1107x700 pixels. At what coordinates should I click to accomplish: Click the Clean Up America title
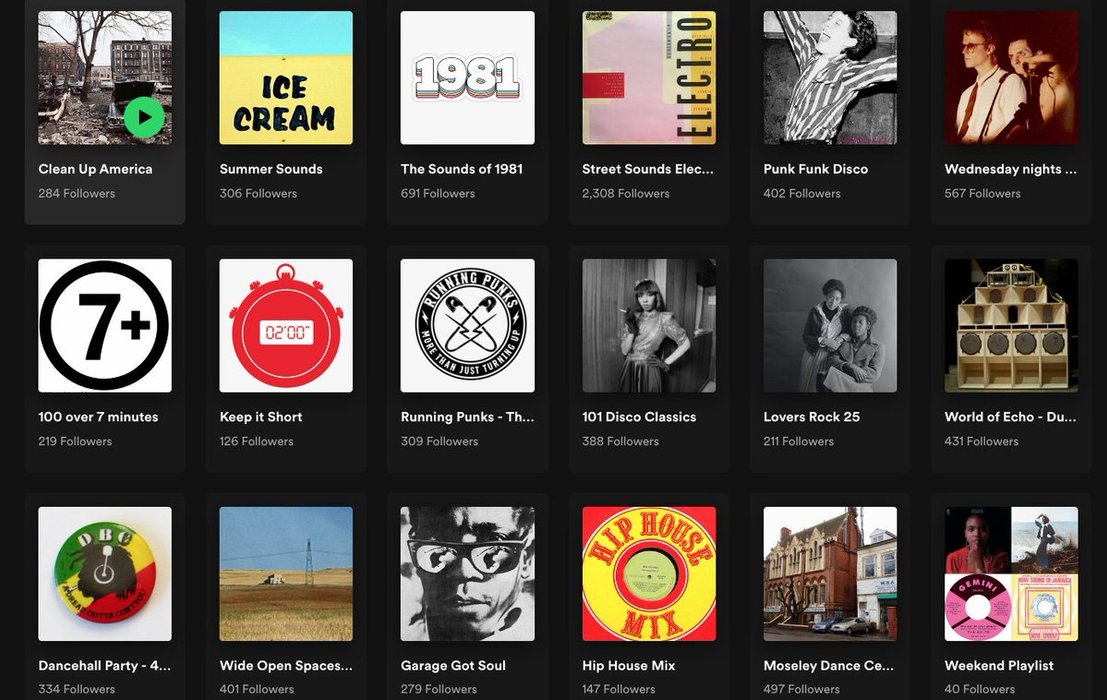pos(95,169)
